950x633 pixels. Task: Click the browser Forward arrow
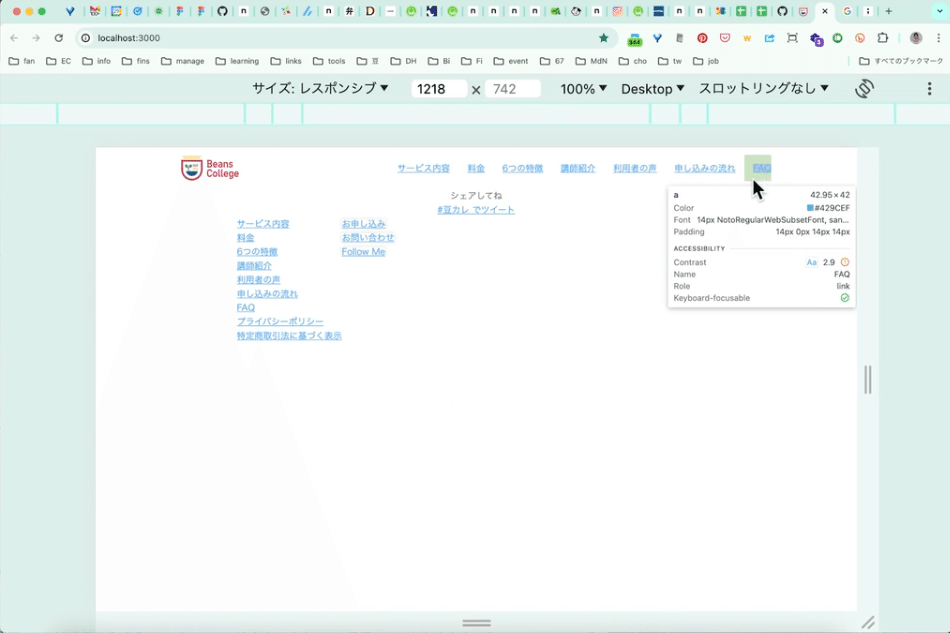point(36,38)
